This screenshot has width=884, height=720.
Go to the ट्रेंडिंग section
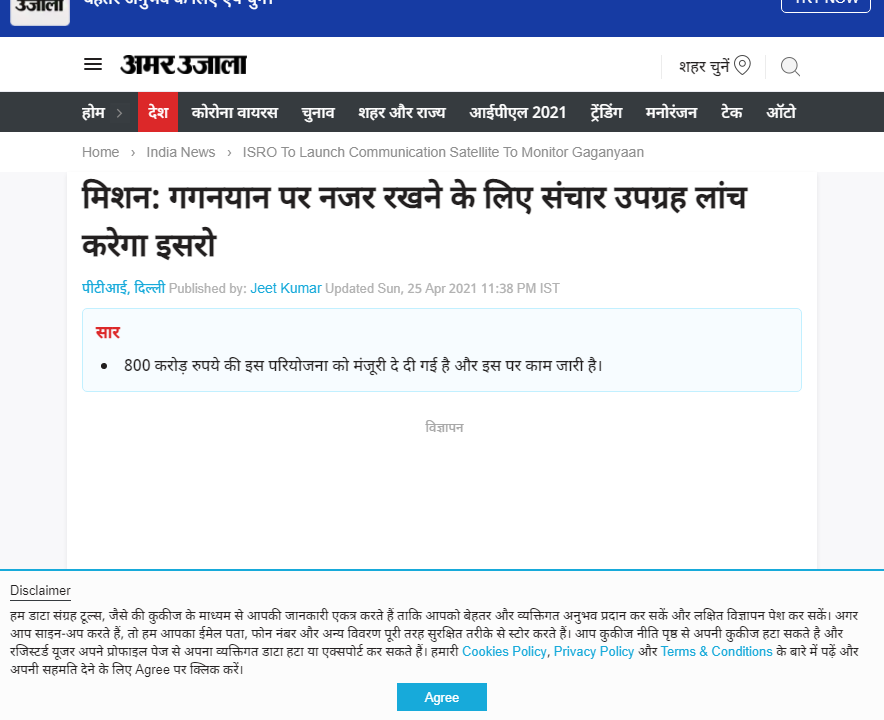tap(607, 112)
